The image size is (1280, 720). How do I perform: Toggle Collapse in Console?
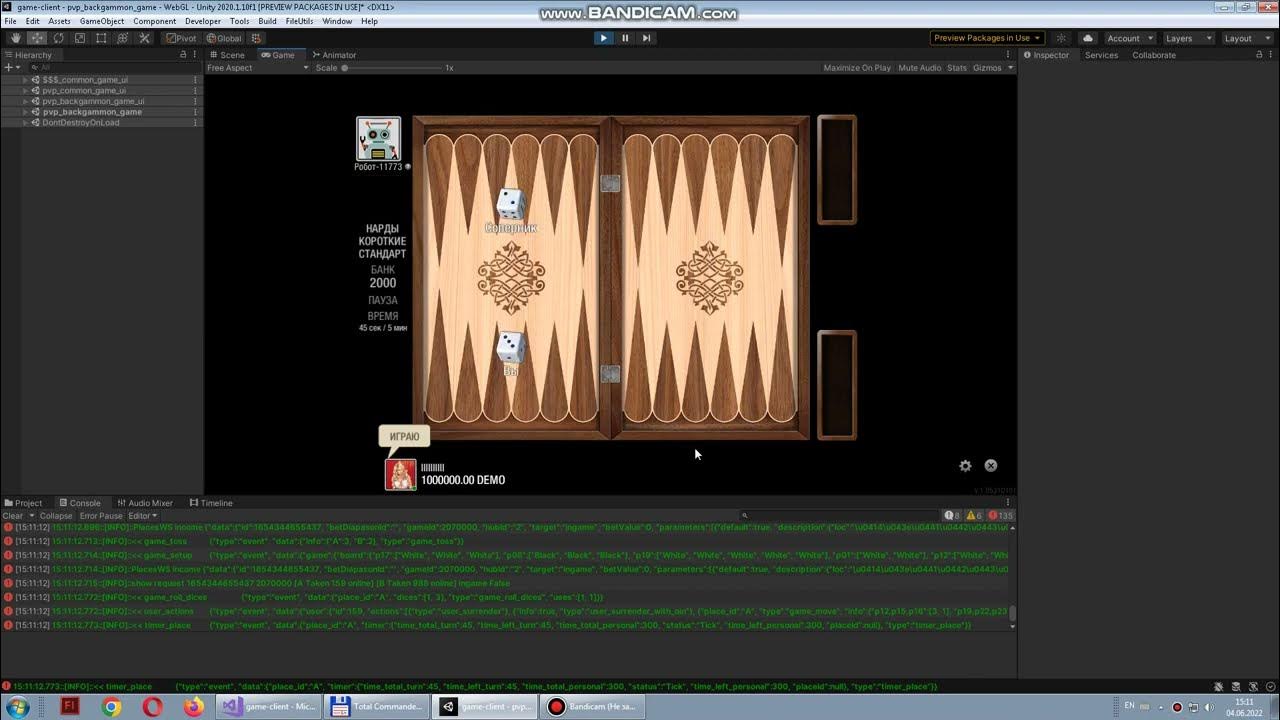pos(56,516)
